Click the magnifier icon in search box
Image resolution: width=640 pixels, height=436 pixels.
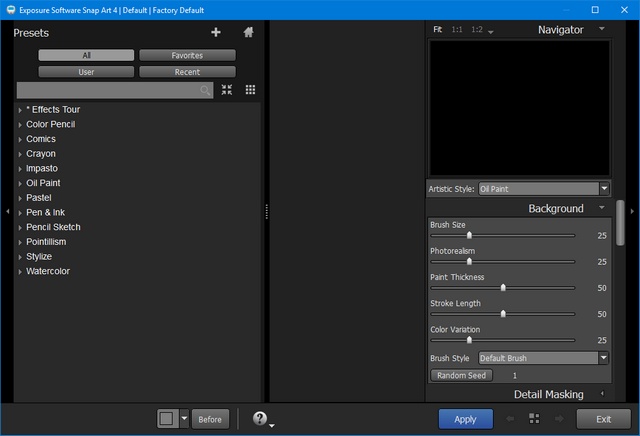pyautogui.click(x=205, y=90)
